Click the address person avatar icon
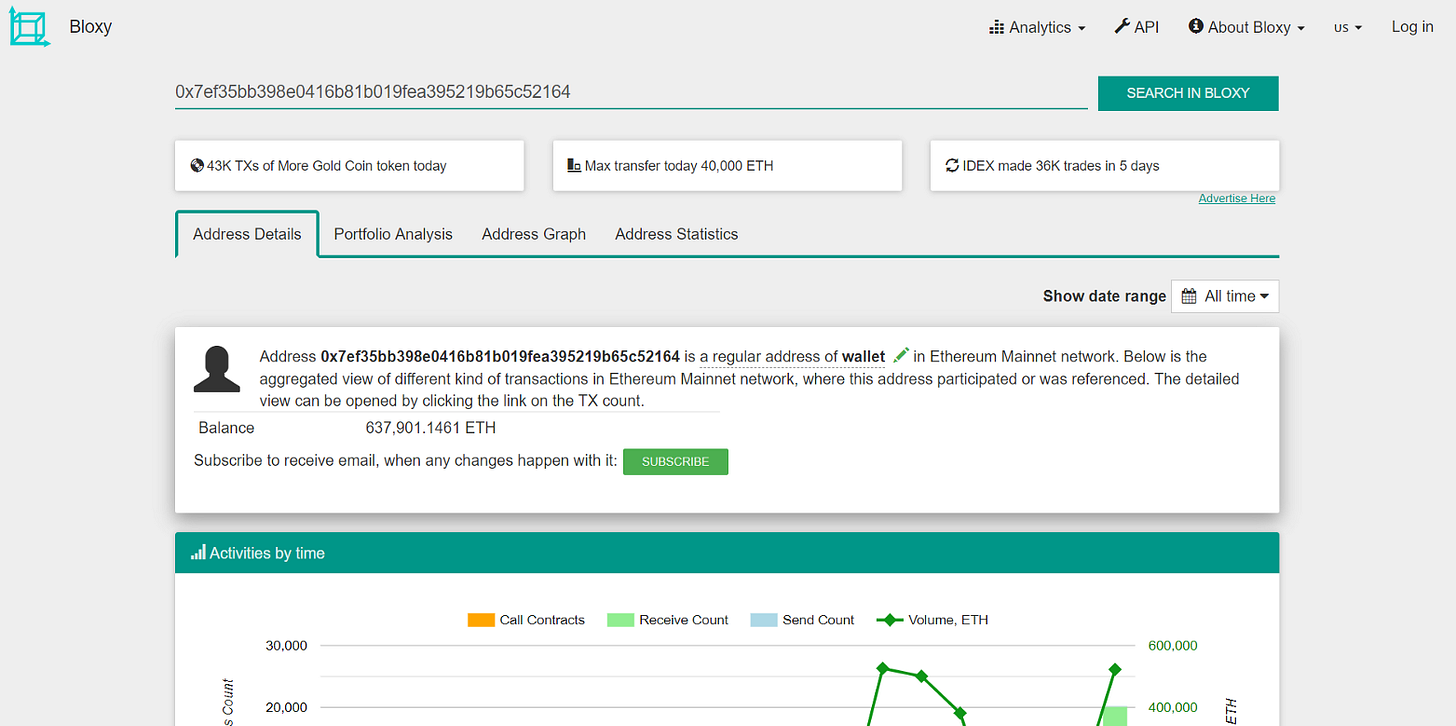This screenshot has width=1456, height=726. coord(216,369)
